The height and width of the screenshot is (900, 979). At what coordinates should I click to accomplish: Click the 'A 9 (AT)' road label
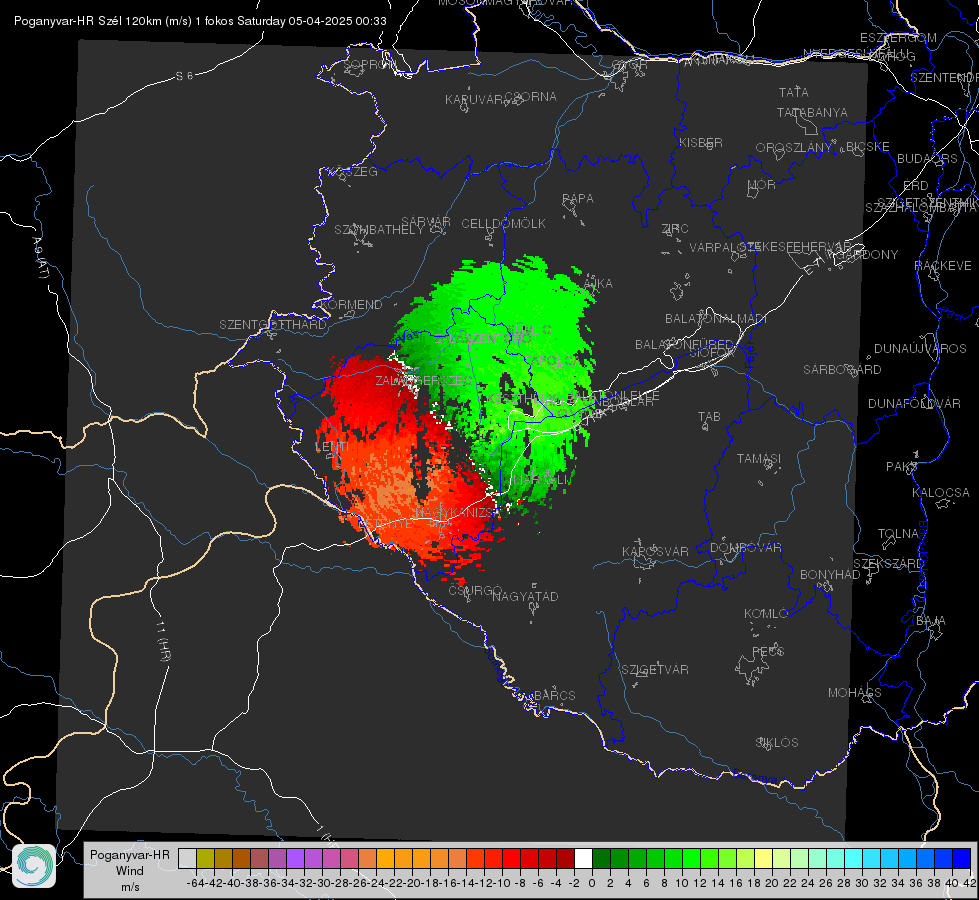coord(40,257)
